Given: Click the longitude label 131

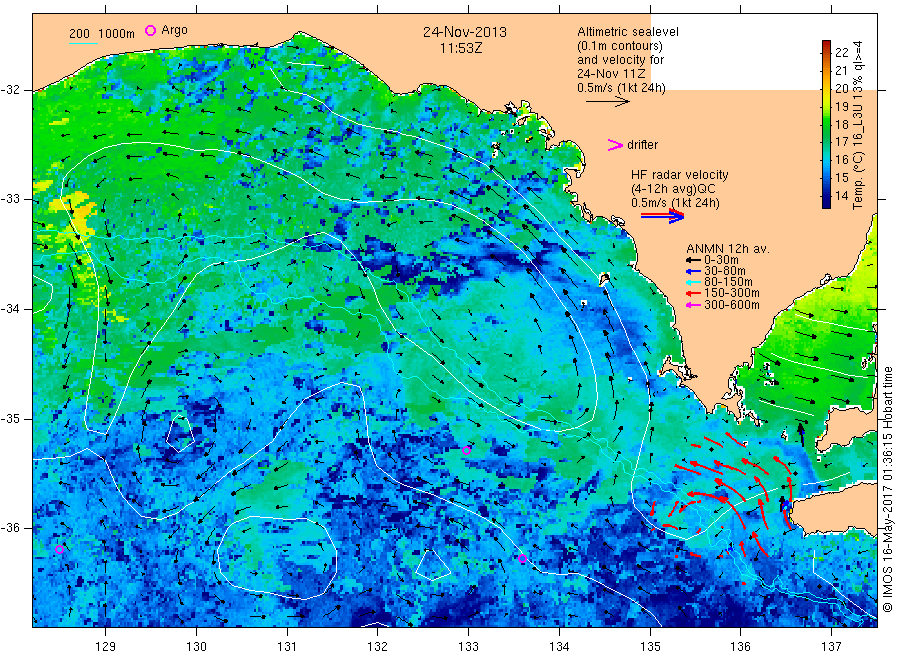Looking at the screenshot, I should [287, 647].
